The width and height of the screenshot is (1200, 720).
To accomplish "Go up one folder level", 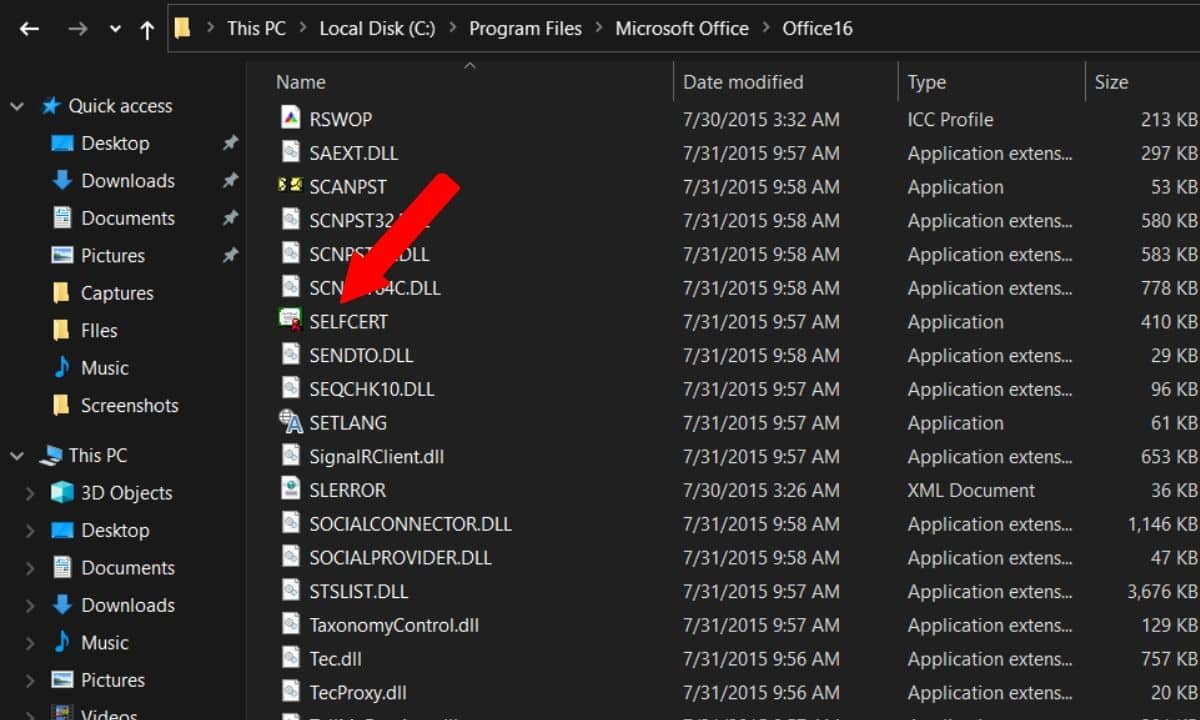I will (x=147, y=29).
